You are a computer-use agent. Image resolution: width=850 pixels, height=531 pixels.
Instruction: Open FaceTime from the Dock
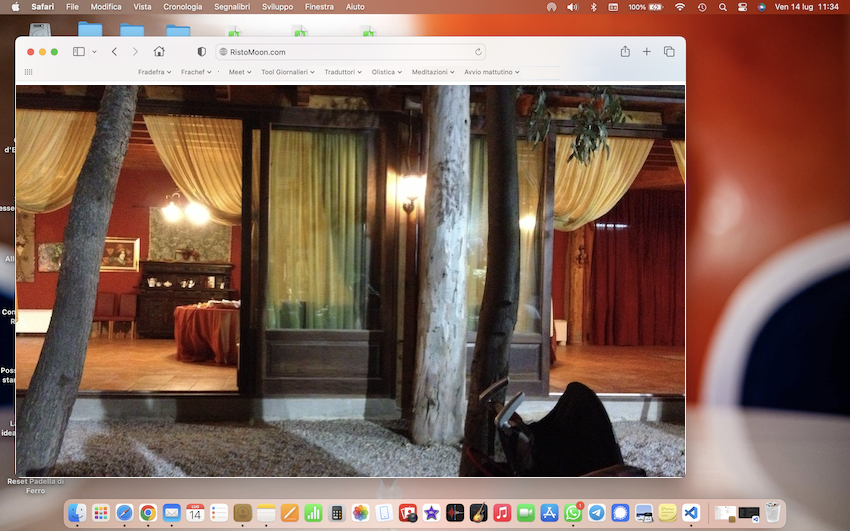pos(526,513)
